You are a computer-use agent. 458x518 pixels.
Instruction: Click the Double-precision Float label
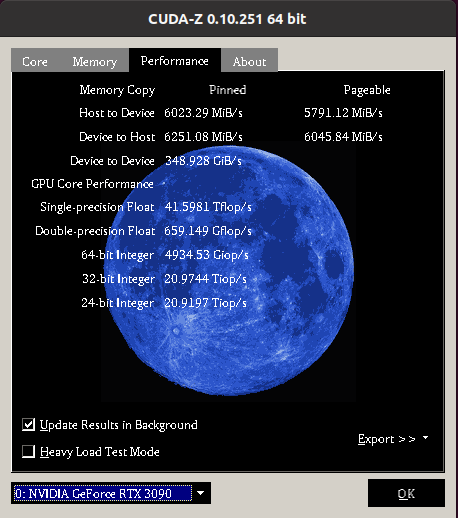[95, 231]
